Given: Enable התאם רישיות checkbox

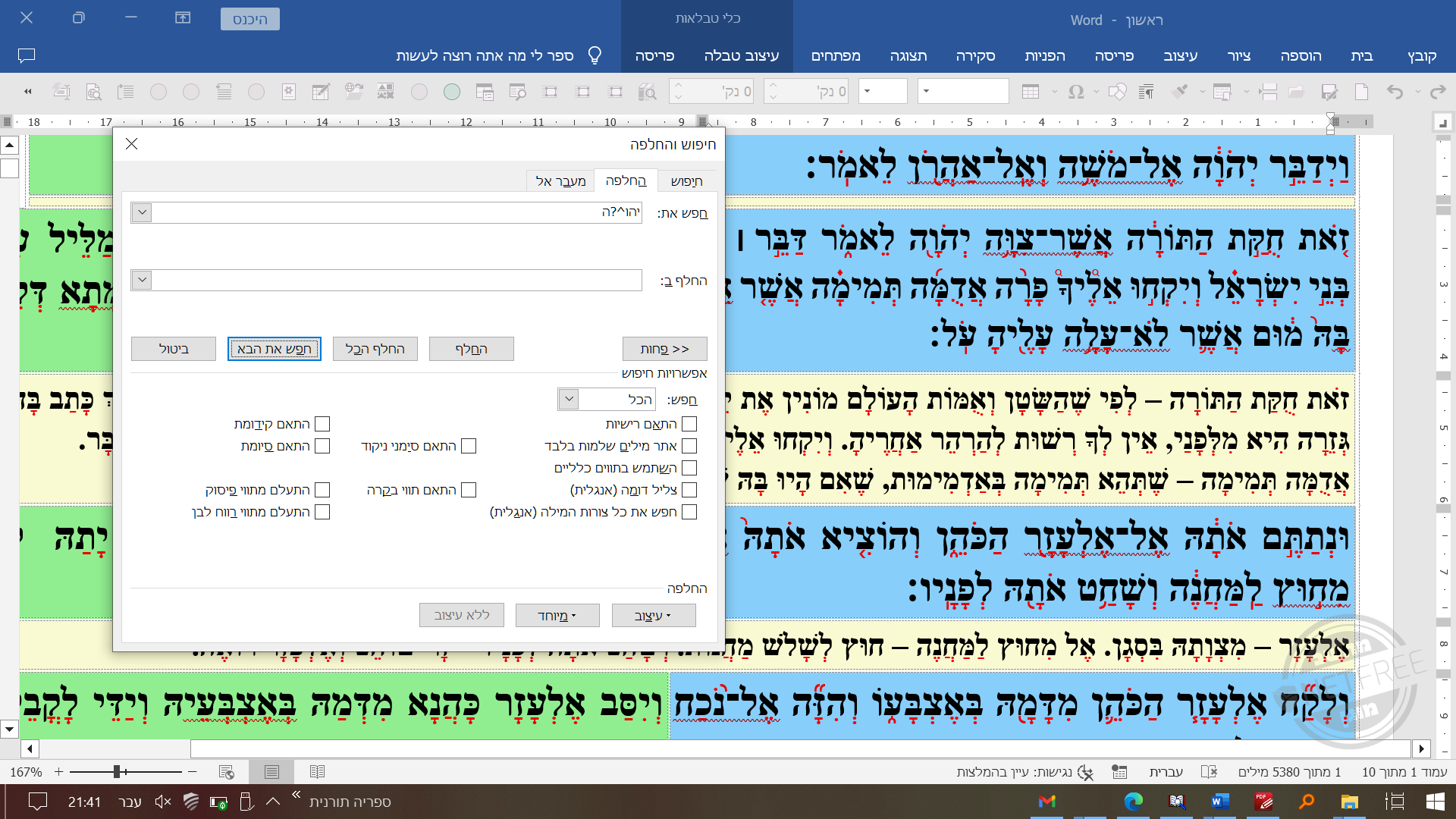Looking at the screenshot, I should coord(689,424).
